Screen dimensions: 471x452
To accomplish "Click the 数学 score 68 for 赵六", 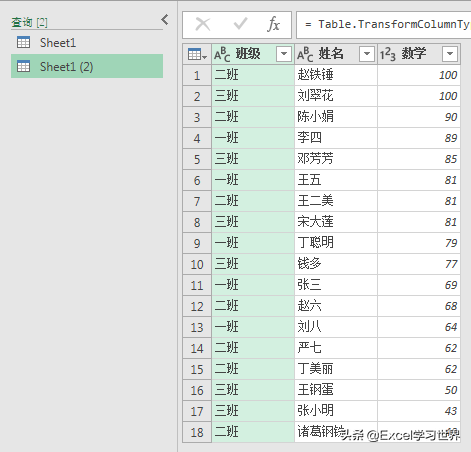I will (419, 306).
